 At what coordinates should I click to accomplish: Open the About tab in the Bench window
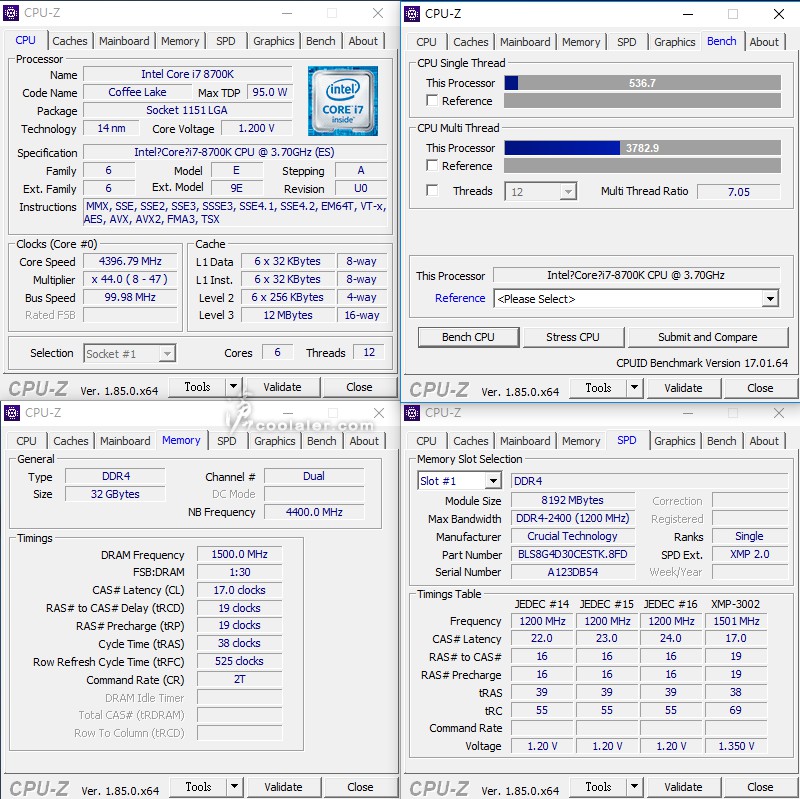pos(764,42)
